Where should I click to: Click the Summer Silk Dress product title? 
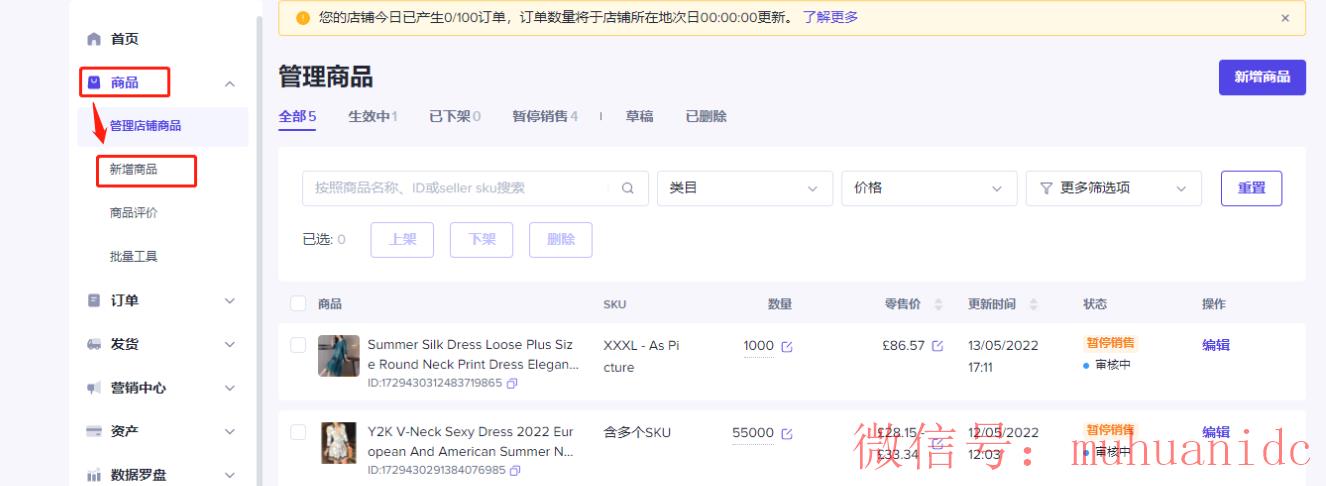[473, 355]
